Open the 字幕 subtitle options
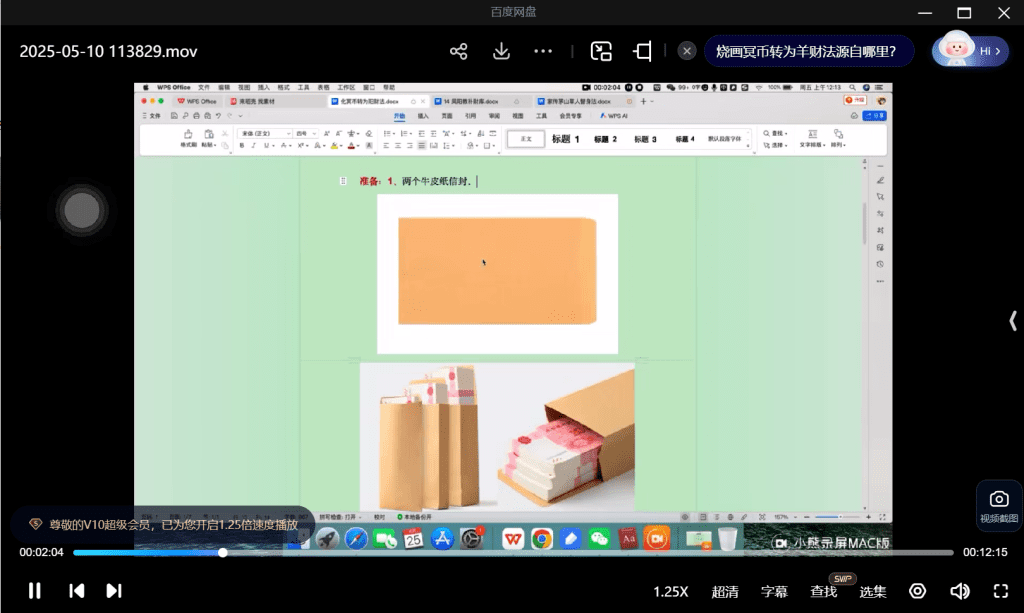Image resolution: width=1024 pixels, height=613 pixels. coord(775,591)
